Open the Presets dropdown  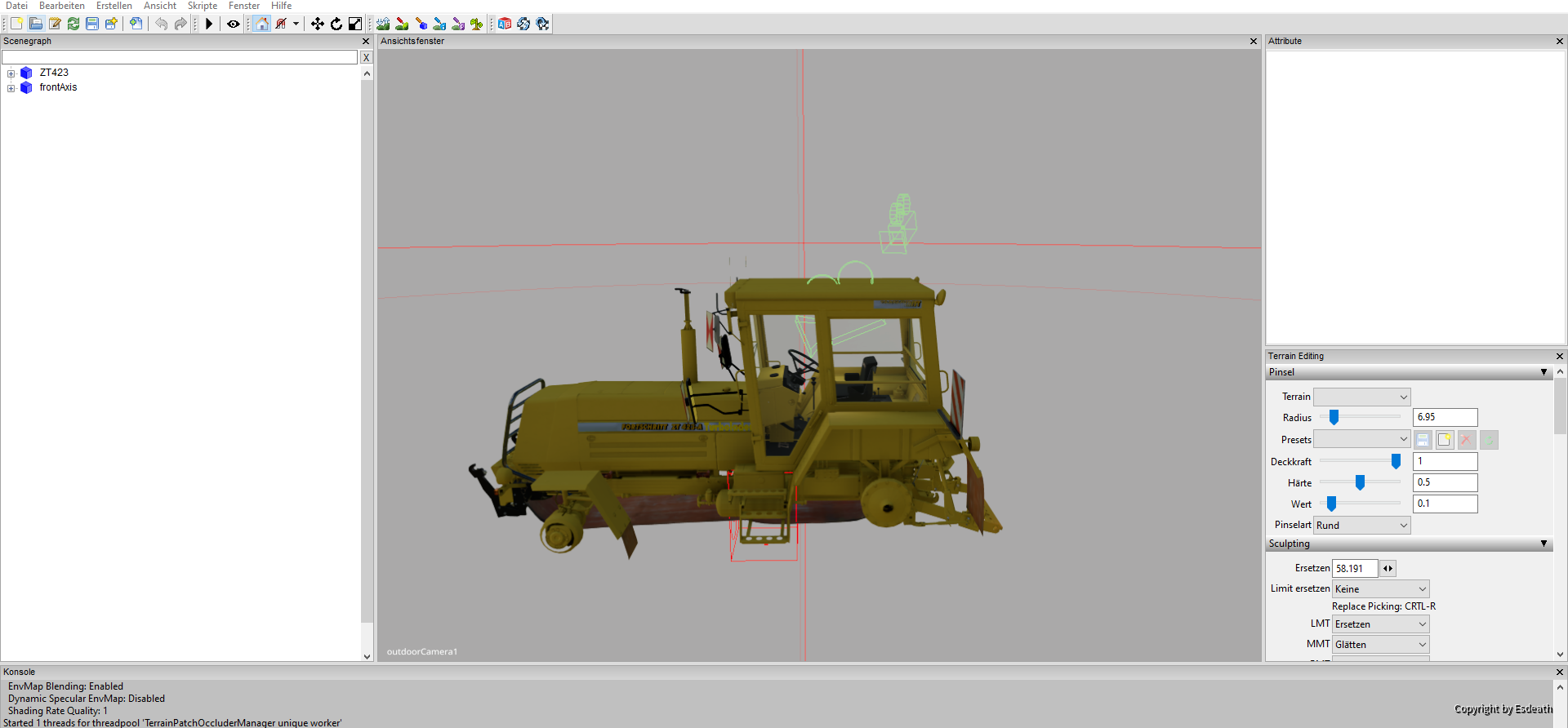[1361, 439]
